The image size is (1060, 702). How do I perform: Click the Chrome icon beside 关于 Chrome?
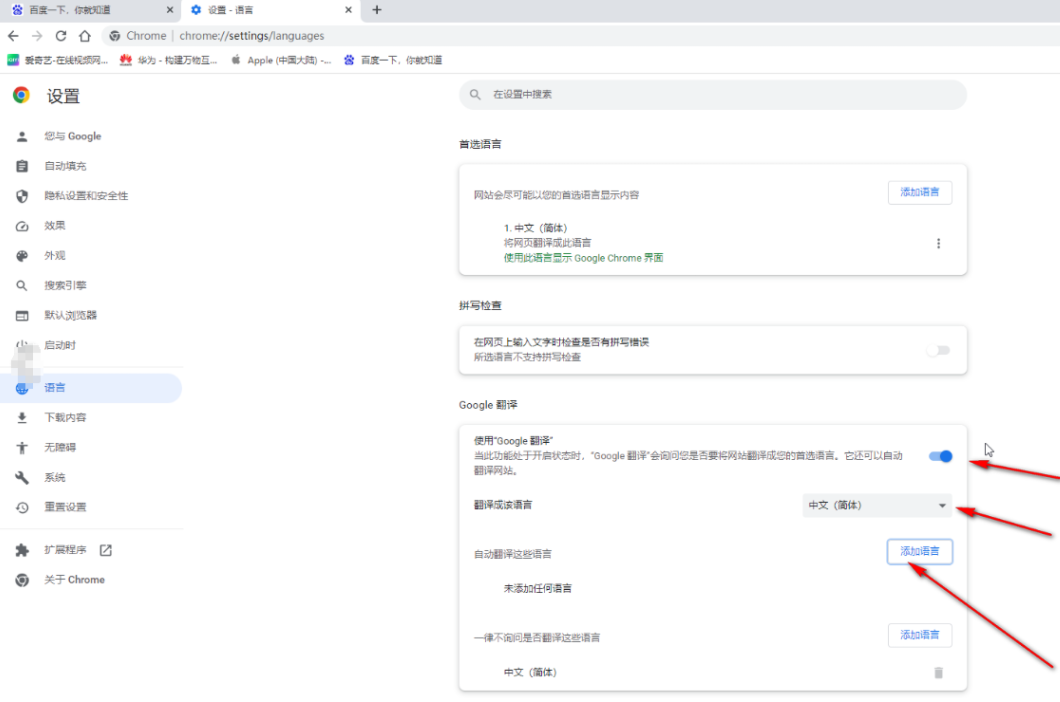tap(22, 580)
